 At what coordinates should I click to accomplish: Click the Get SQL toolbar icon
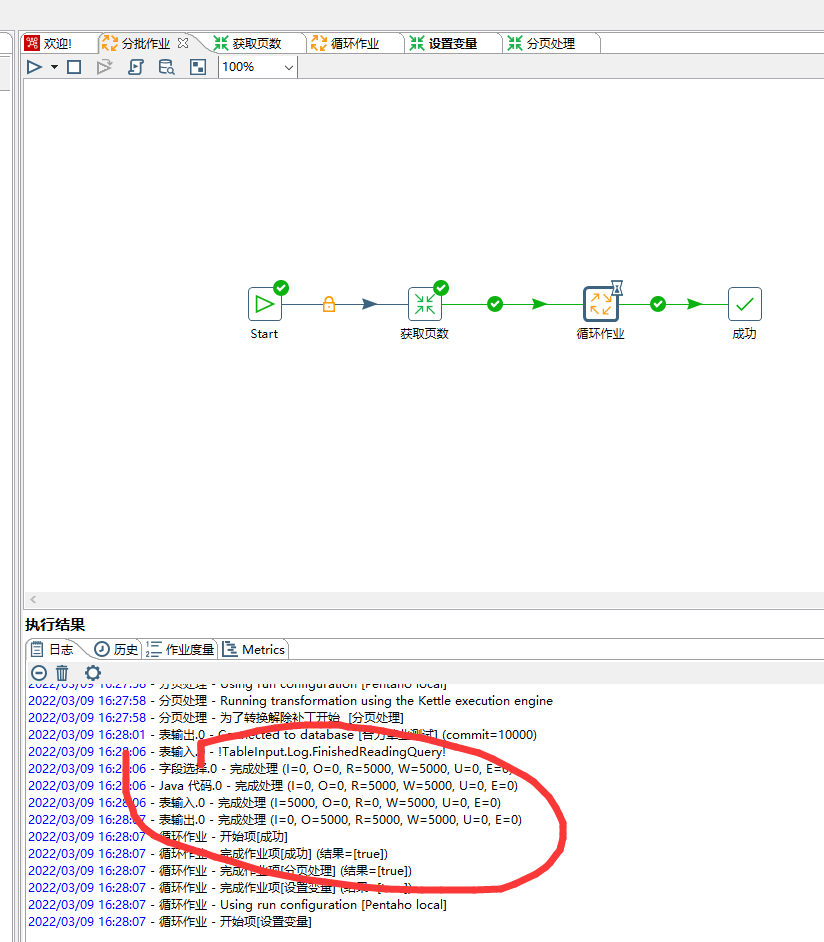click(136, 67)
